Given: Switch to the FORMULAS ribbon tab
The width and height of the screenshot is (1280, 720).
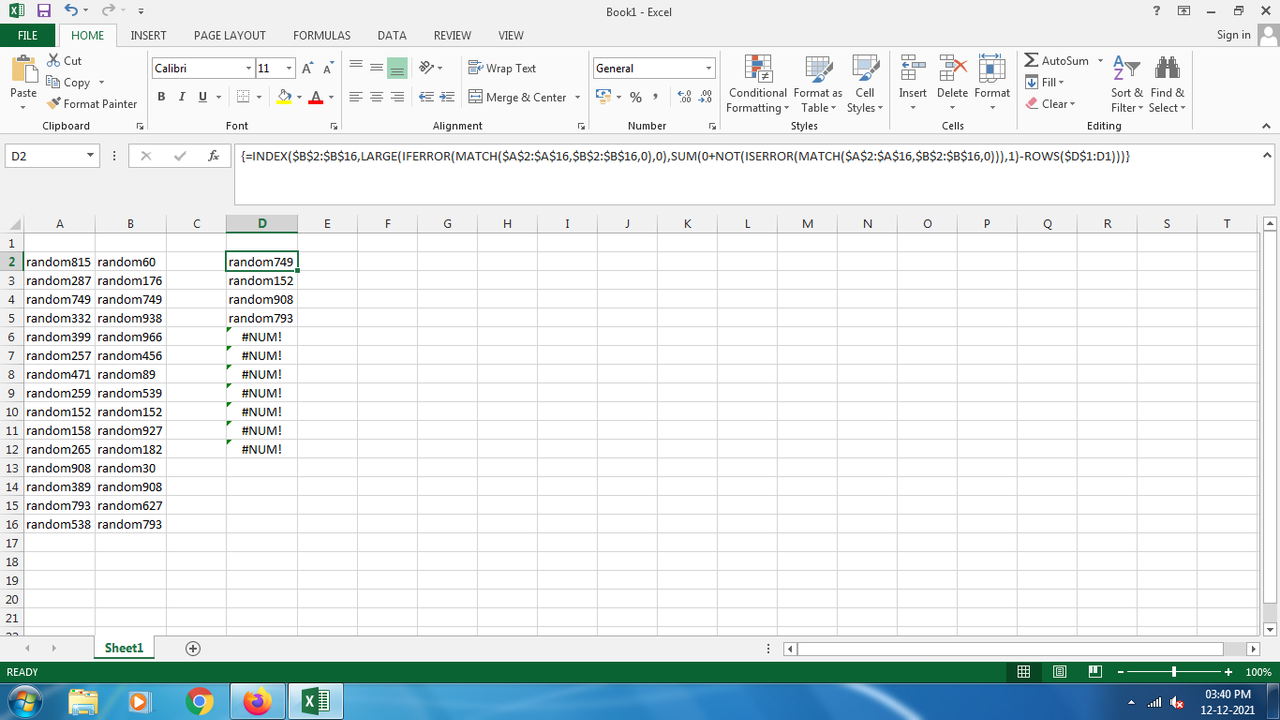Looking at the screenshot, I should tap(321, 35).
